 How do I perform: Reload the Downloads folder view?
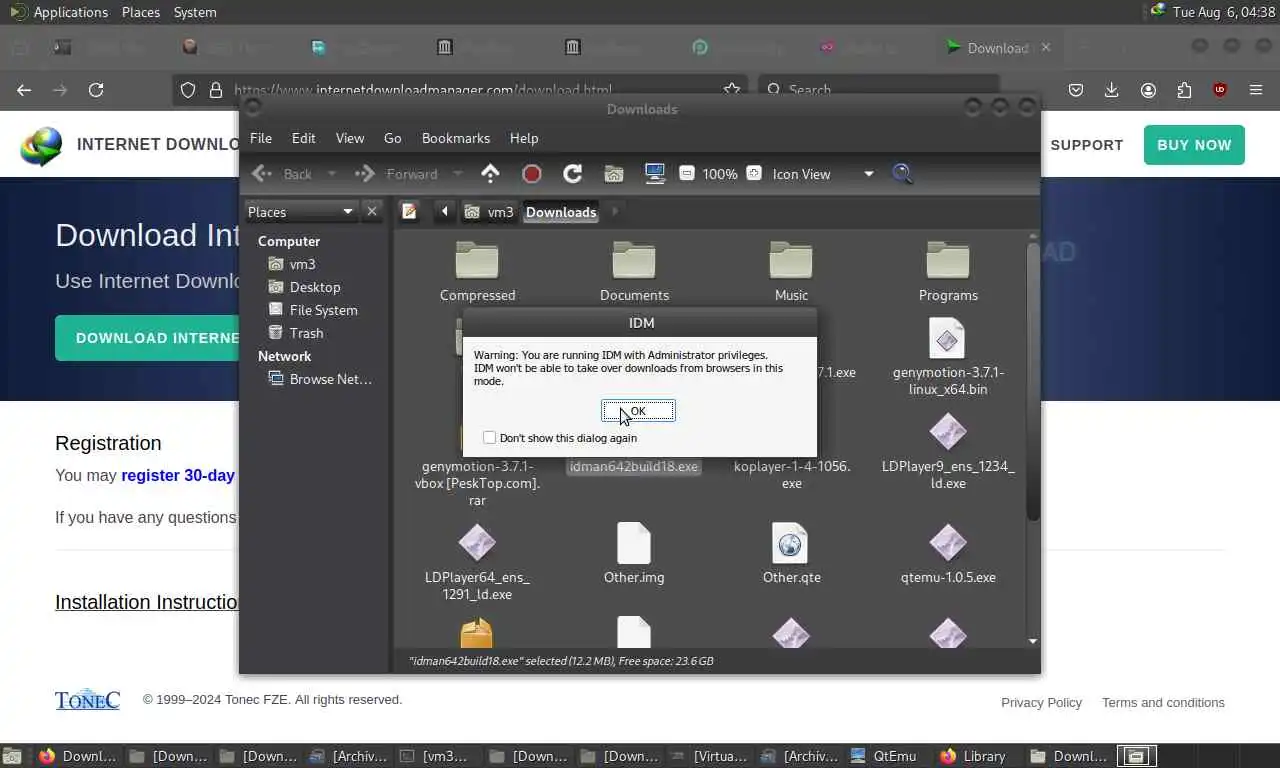point(573,174)
